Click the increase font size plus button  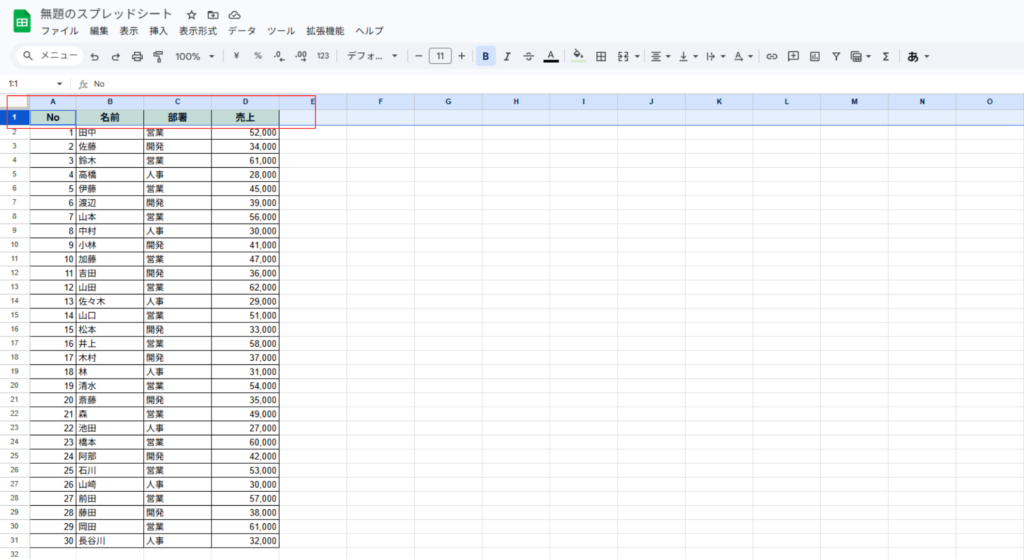(461, 57)
